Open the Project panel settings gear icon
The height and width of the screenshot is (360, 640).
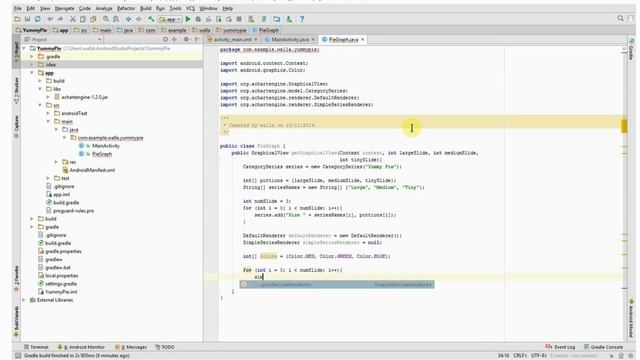click(x=186, y=40)
